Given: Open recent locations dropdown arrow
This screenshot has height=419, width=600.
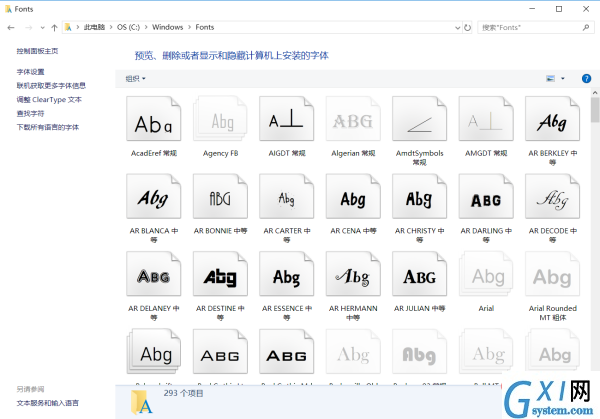Looking at the screenshot, I should pyautogui.click(x=42, y=28).
